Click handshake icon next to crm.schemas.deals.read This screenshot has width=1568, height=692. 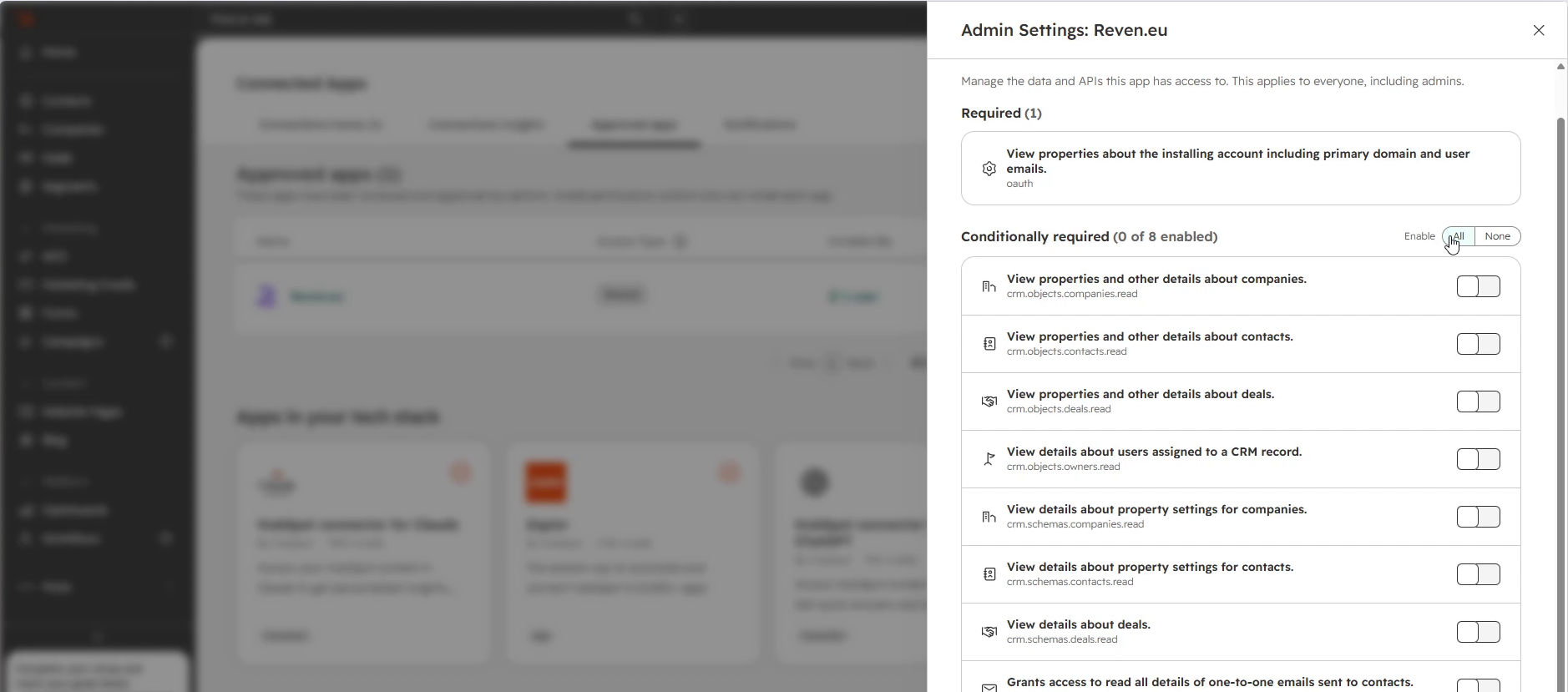[x=989, y=632]
